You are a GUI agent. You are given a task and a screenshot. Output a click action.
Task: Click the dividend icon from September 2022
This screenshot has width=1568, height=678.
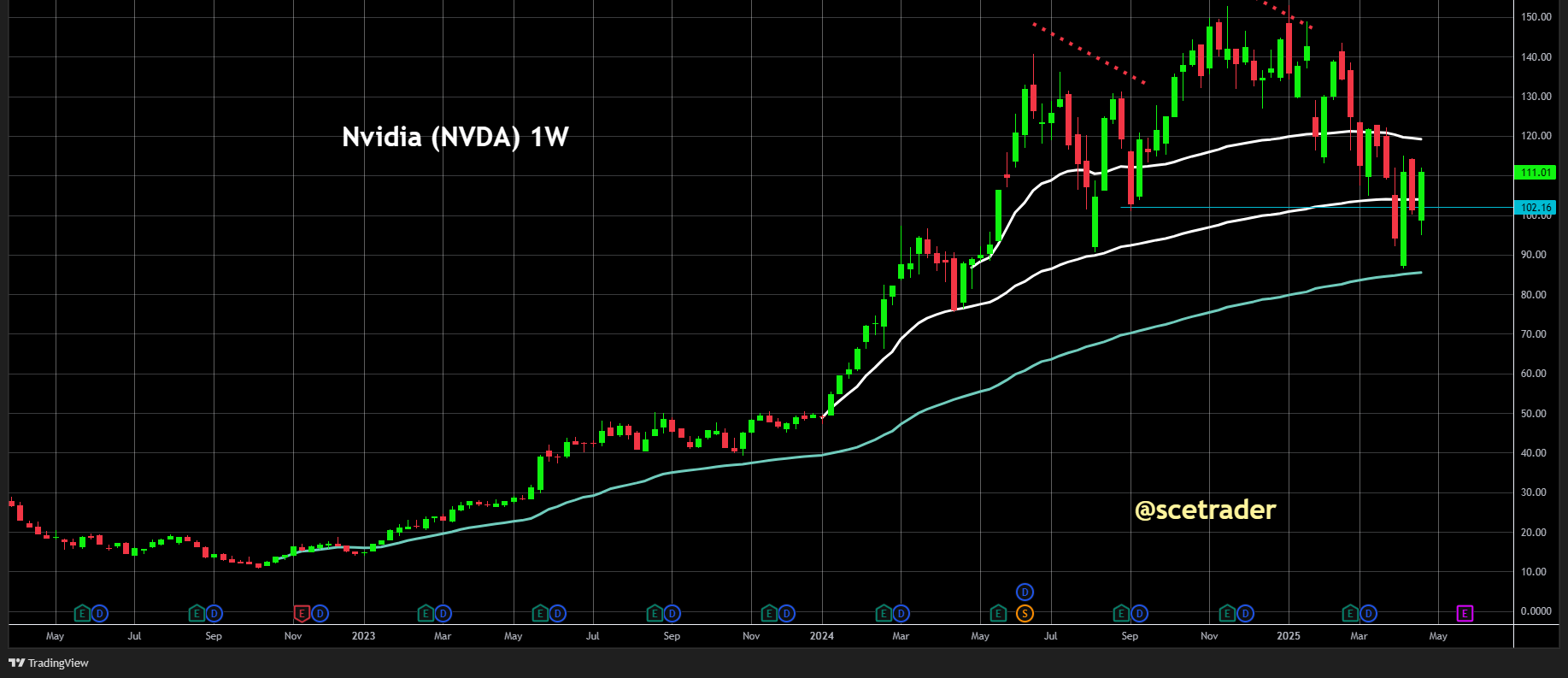214,613
